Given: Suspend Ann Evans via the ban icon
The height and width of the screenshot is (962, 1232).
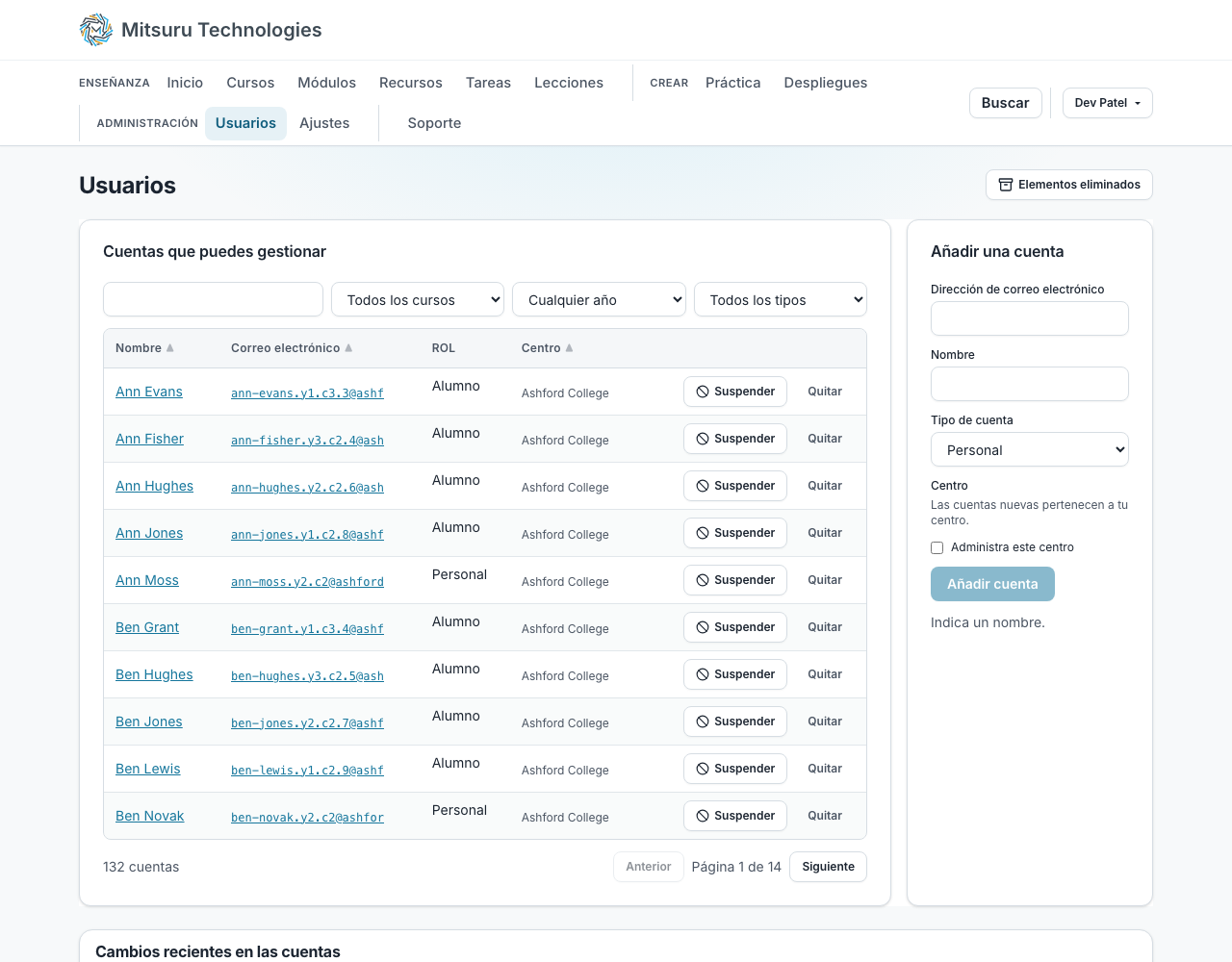Looking at the screenshot, I should [x=703, y=392].
